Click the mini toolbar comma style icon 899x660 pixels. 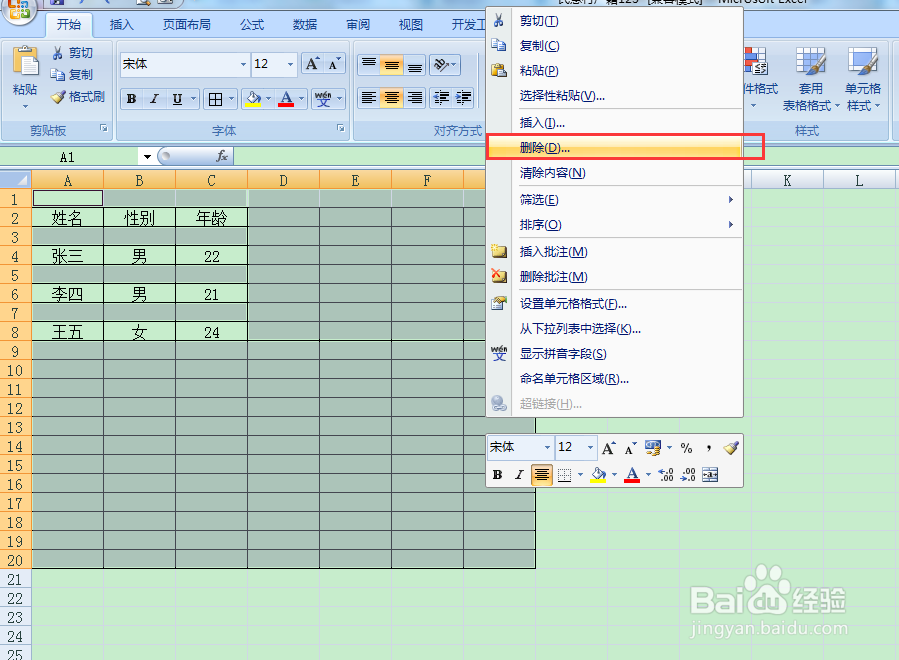pyautogui.click(x=709, y=448)
